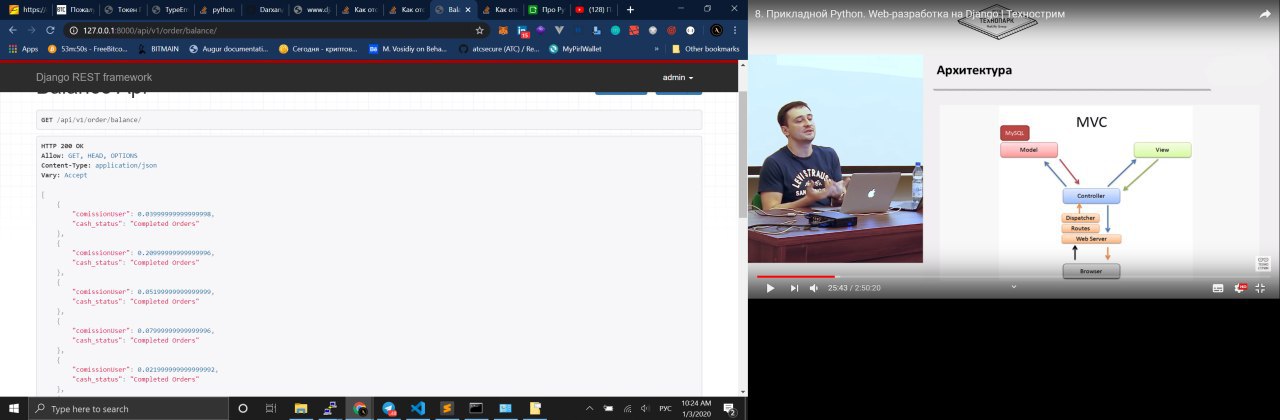Open Visual Studio Code from the taskbar
The height and width of the screenshot is (420, 1280).
[x=418, y=408]
